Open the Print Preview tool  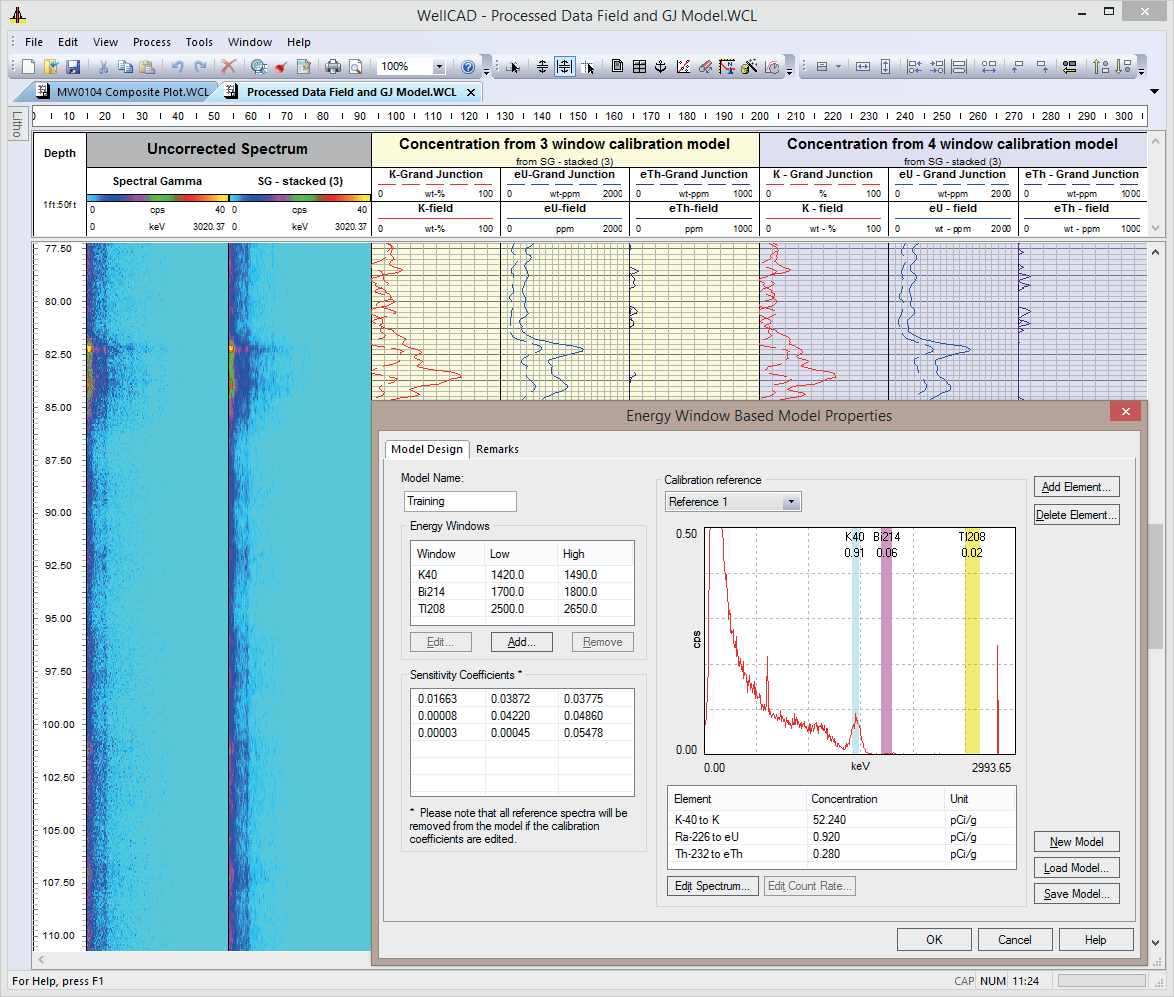[x=354, y=67]
